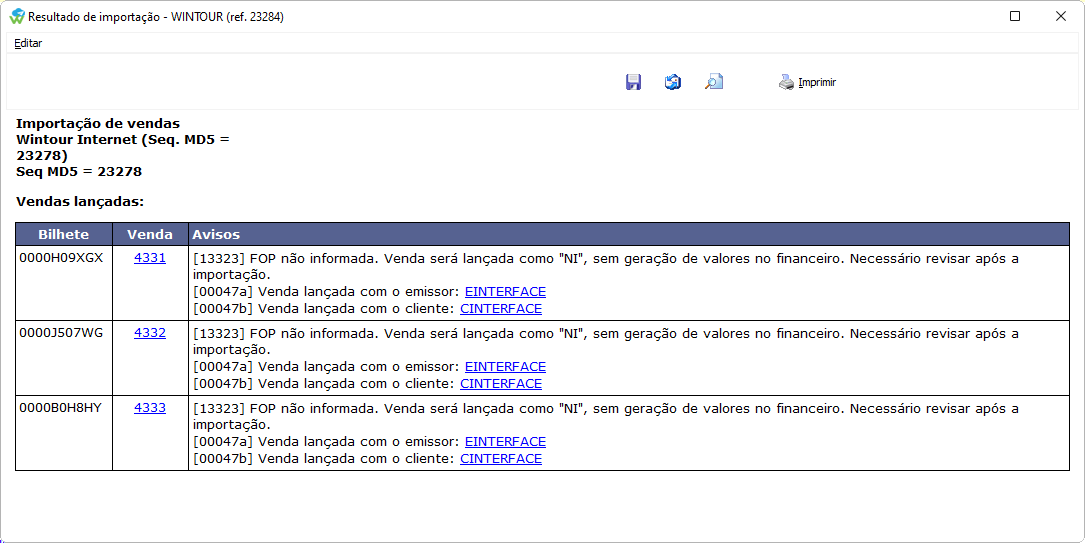The width and height of the screenshot is (1085, 543).
Task: Open CINTERFACE link for ticket 0000B0H8HY
Action: pyautogui.click(x=501, y=458)
